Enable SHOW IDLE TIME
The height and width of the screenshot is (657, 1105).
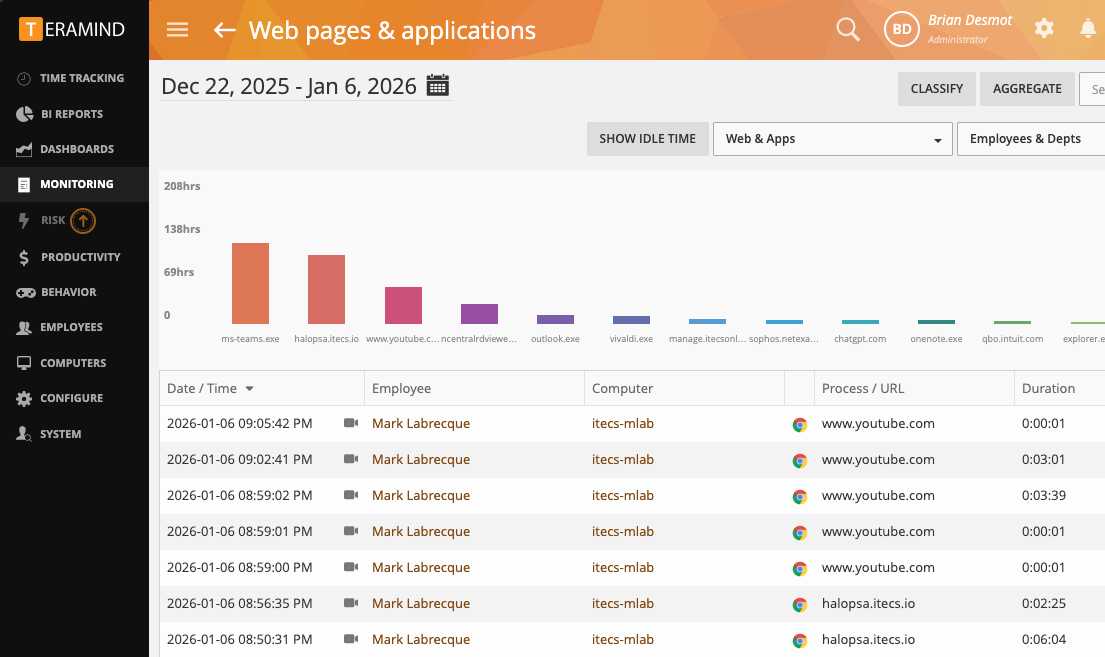(x=647, y=139)
